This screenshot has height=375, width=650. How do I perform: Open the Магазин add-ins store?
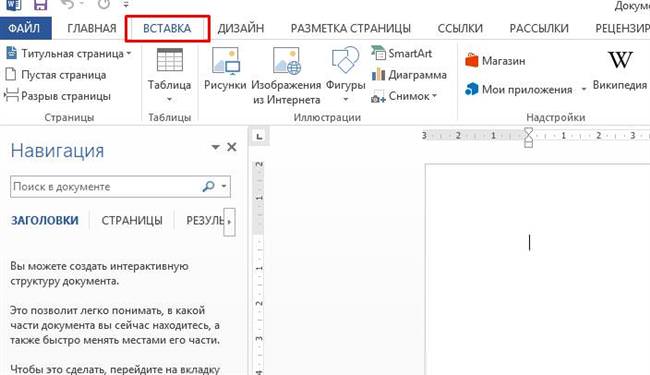(495, 61)
